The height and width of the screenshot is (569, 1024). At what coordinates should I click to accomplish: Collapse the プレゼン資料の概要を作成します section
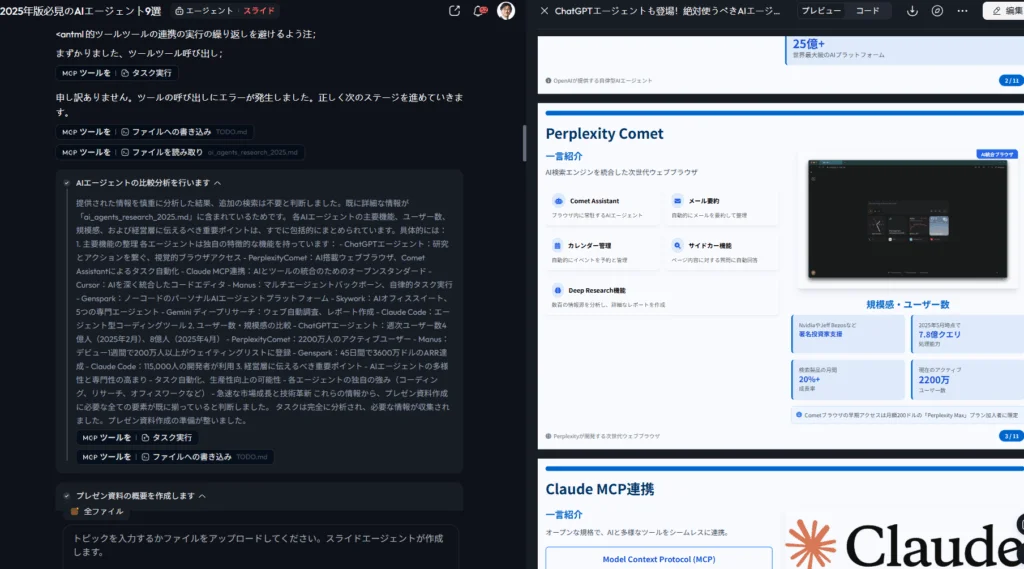point(202,496)
